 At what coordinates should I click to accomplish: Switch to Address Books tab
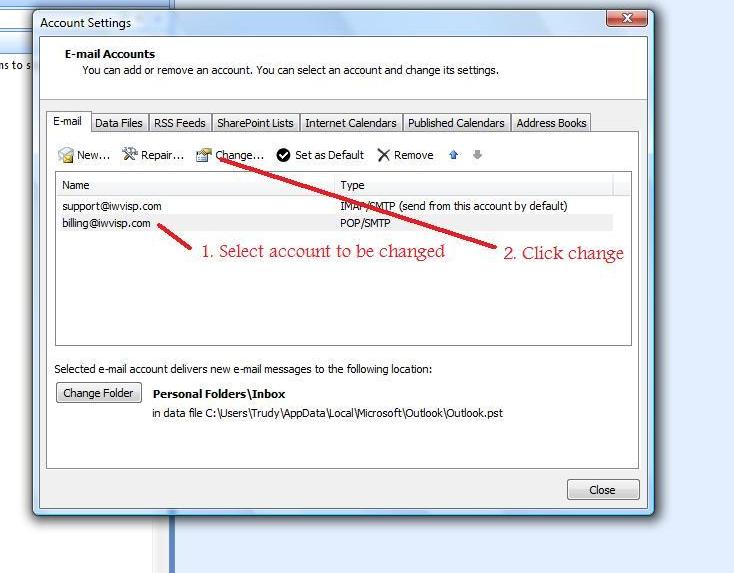(551, 123)
